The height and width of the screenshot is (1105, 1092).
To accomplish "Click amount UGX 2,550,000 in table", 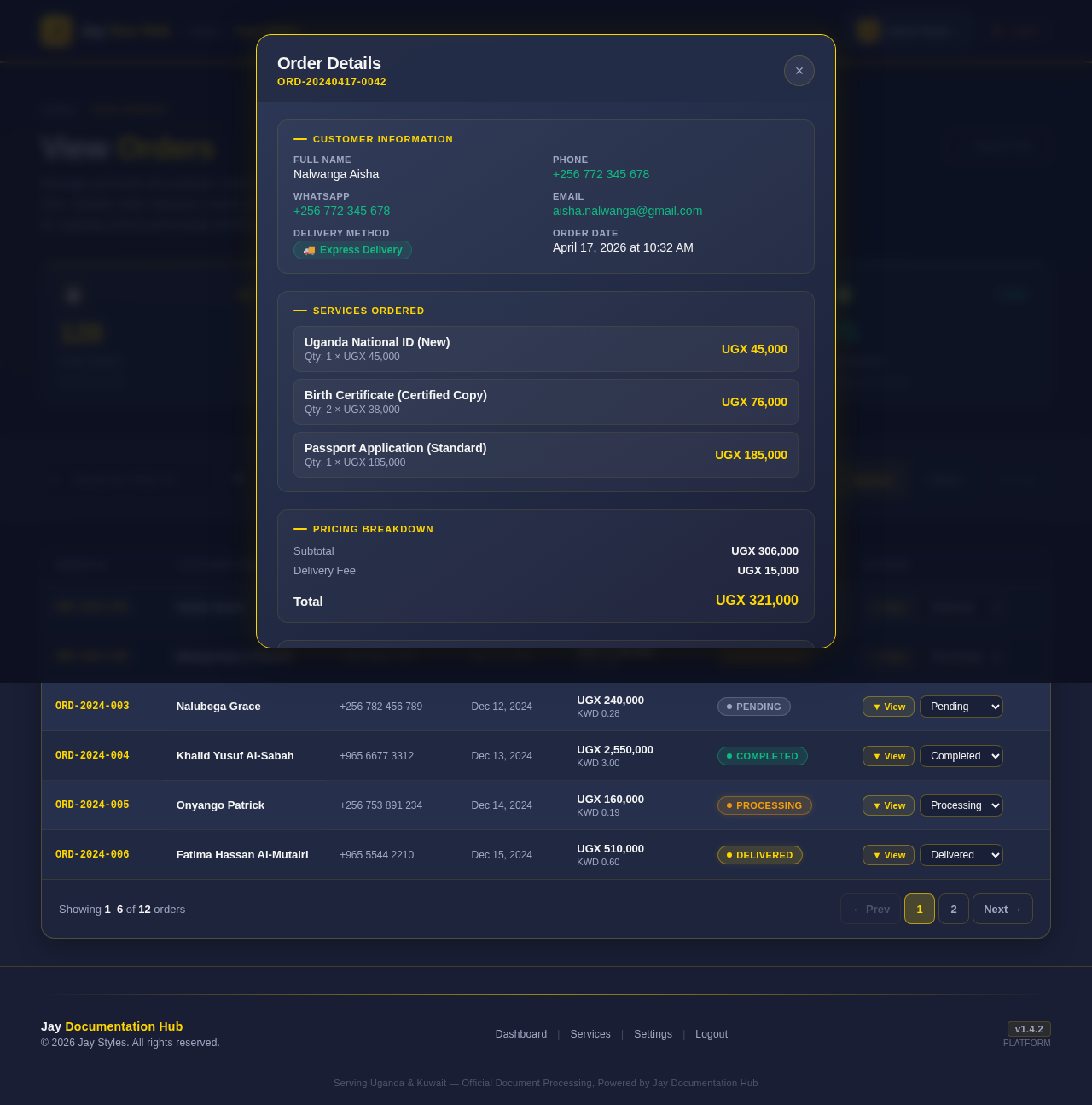I will point(615,750).
